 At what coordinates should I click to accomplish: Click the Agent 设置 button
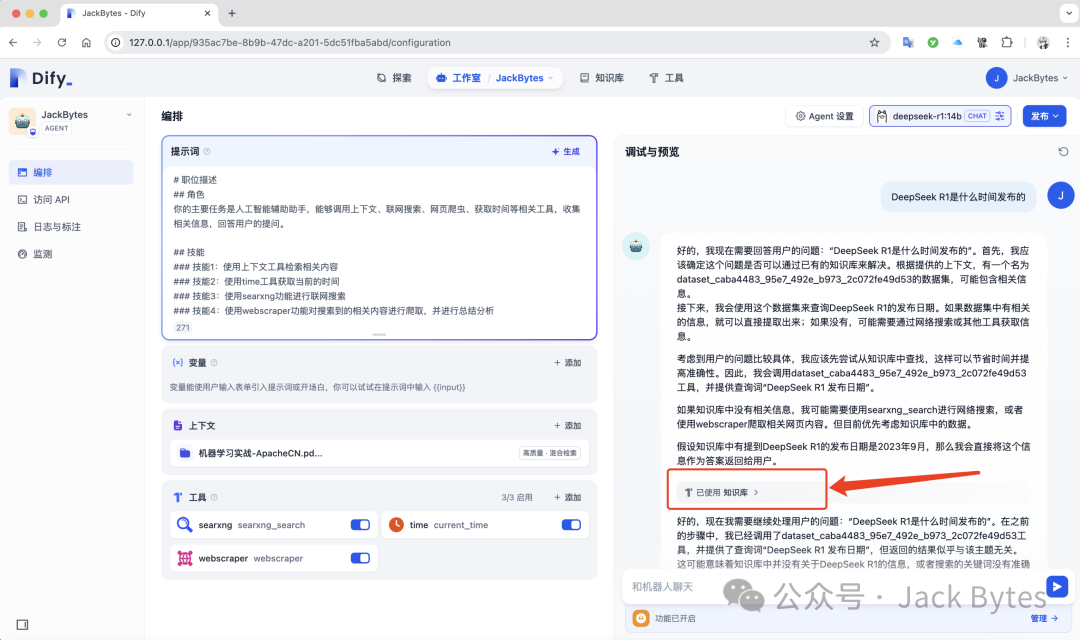(x=824, y=116)
